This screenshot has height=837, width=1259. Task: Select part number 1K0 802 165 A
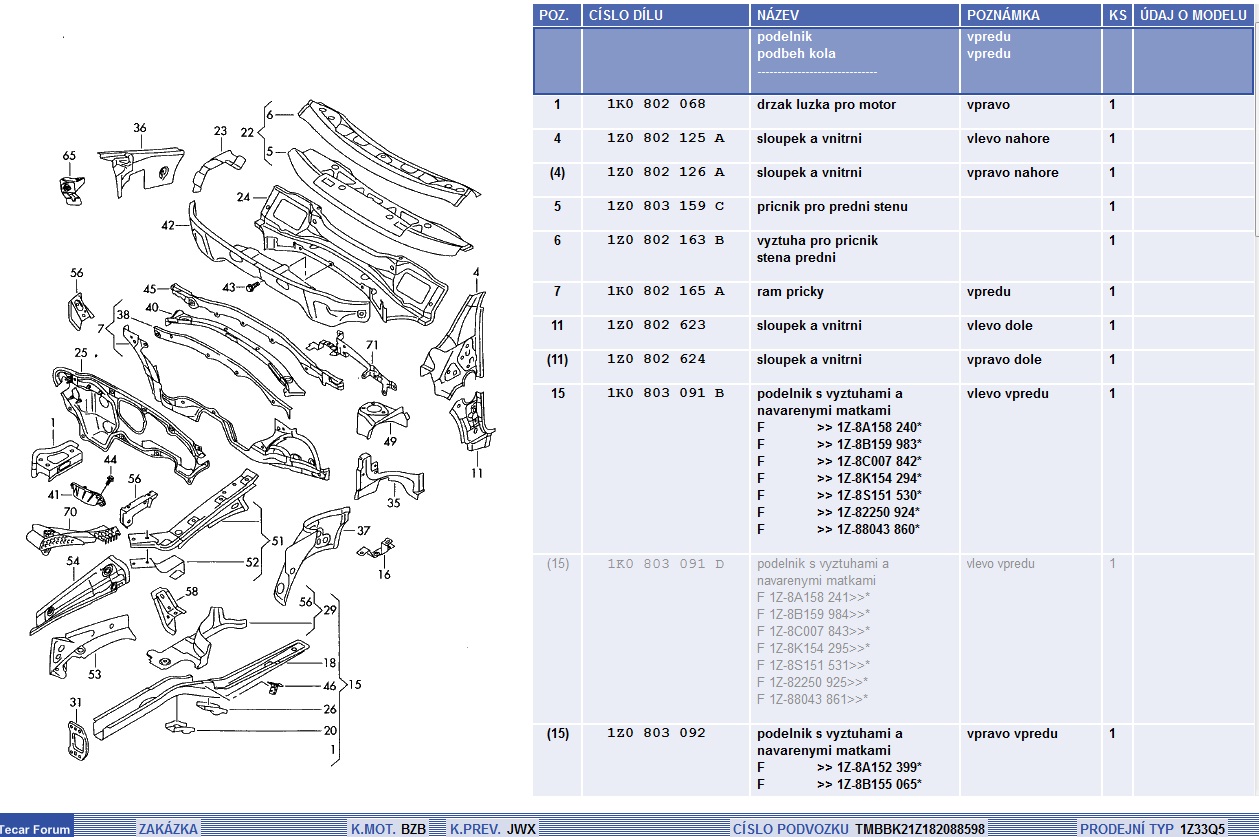[665, 292]
